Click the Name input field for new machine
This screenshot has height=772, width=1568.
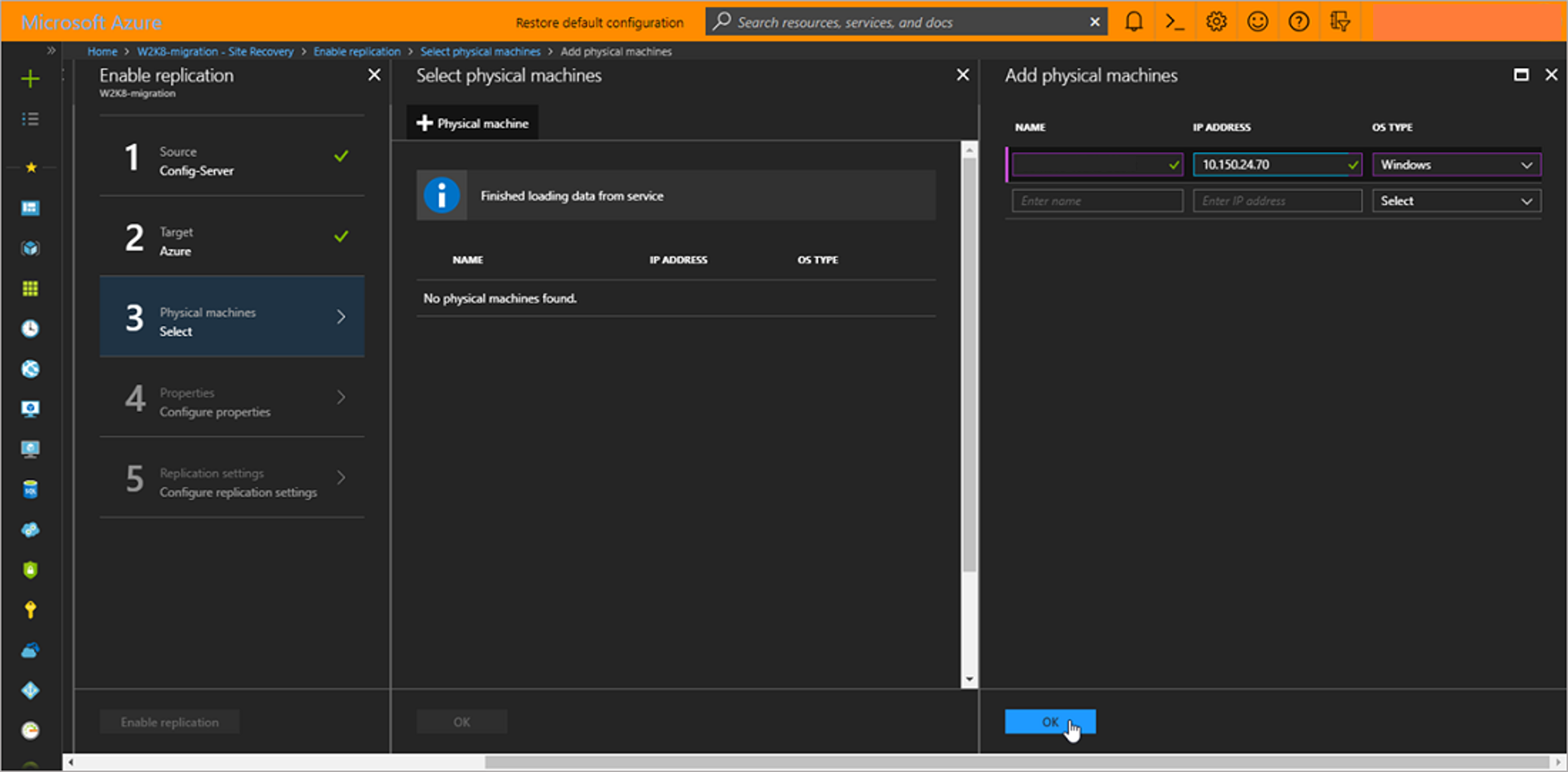(1096, 201)
